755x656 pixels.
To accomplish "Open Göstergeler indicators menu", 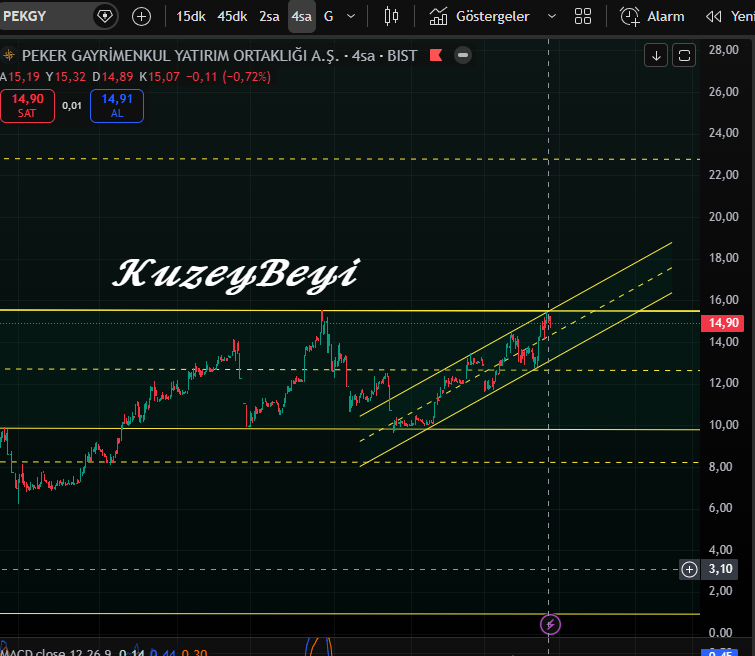I will [480, 16].
